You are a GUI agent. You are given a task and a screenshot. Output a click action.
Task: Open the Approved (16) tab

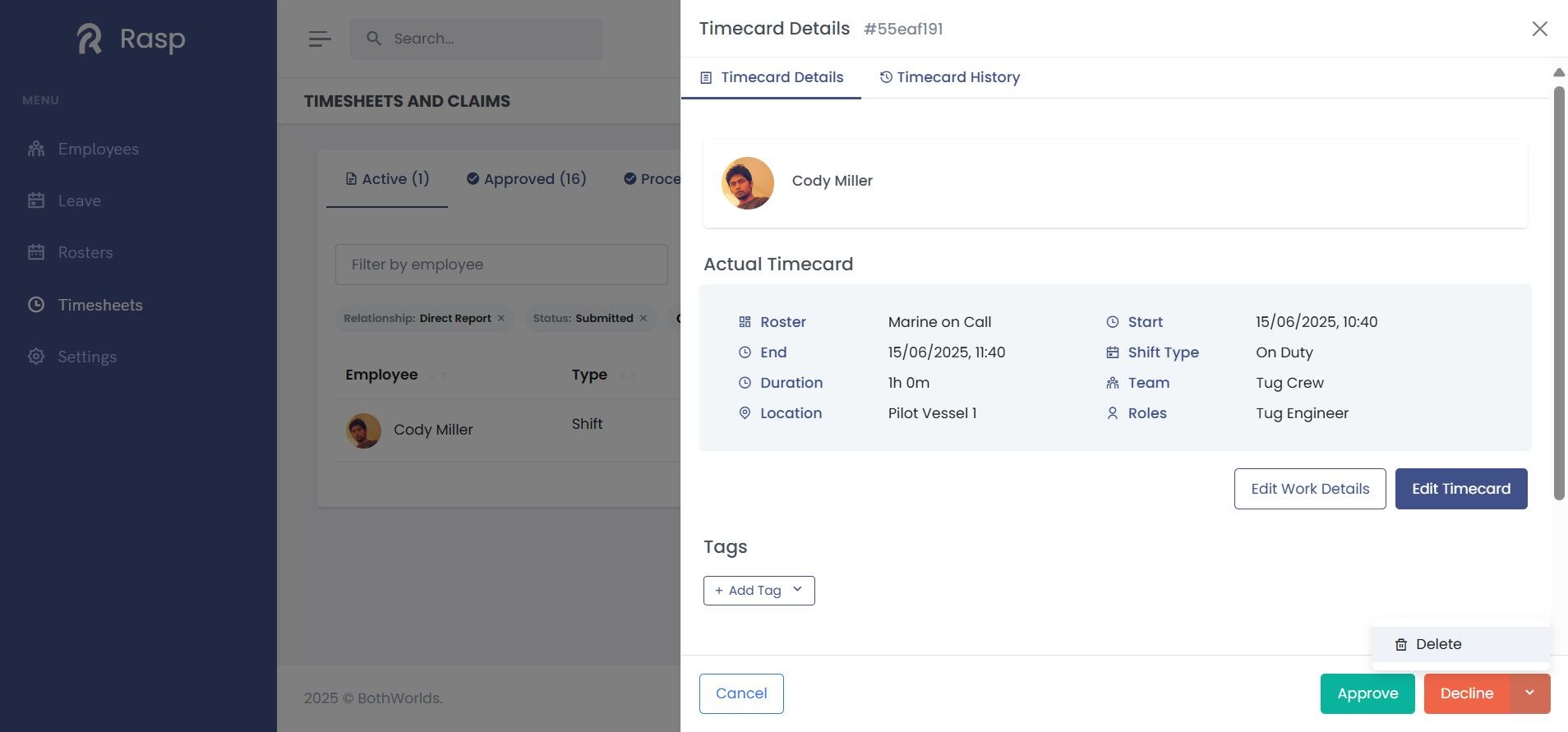coord(526,179)
